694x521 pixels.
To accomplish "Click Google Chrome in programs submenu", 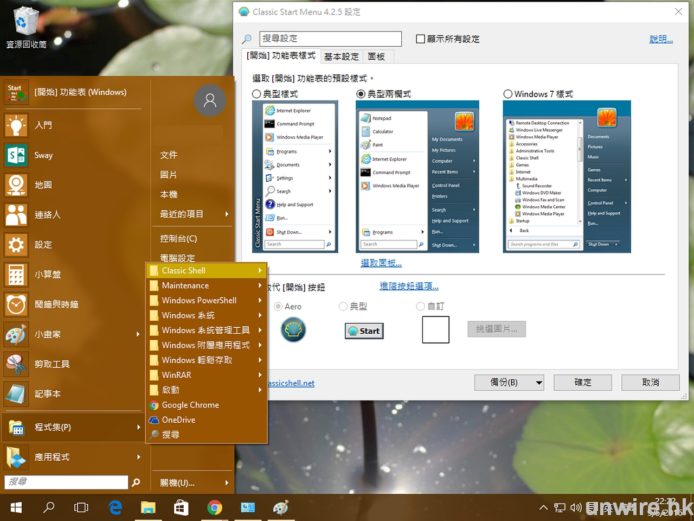I will pyautogui.click(x=190, y=405).
